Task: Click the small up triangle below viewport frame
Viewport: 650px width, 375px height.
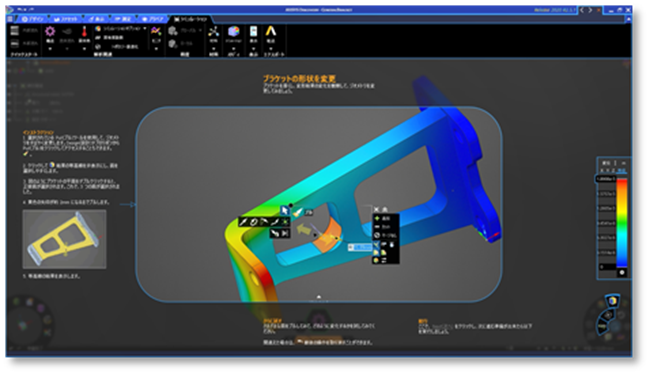Action: [318, 297]
